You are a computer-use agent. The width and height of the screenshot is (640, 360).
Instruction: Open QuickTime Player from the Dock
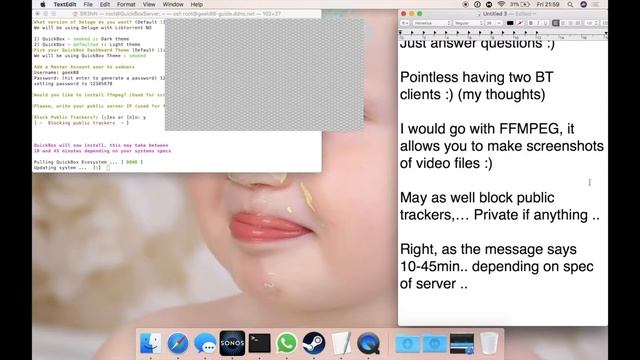[369, 343]
